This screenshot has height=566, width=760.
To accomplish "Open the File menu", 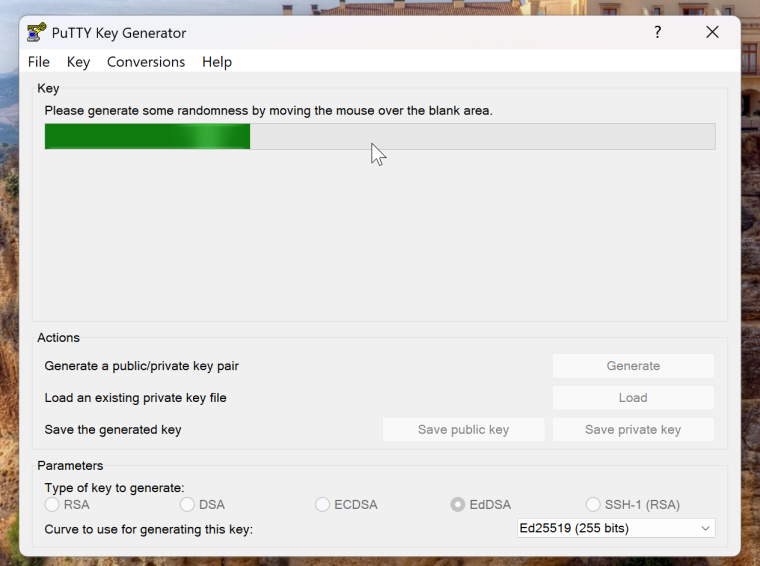I will coord(39,62).
